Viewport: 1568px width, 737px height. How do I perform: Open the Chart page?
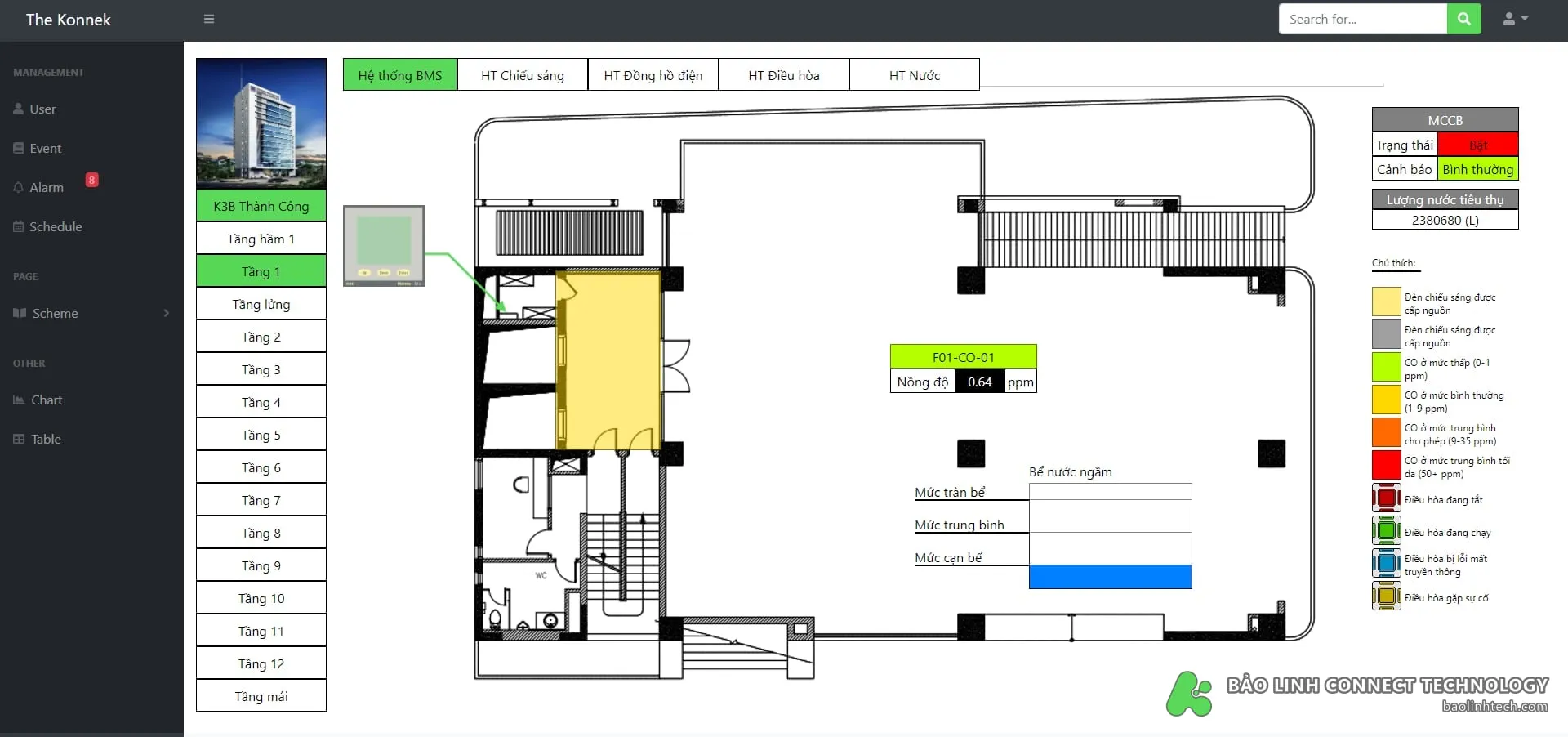[x=38, y=400]
